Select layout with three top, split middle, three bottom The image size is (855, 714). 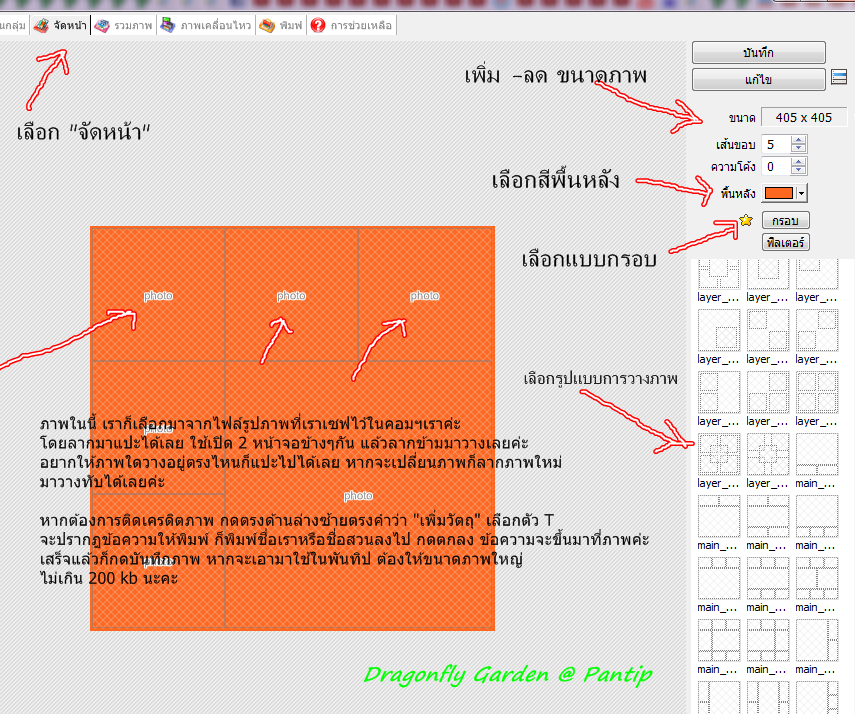(x=817, y=578)
